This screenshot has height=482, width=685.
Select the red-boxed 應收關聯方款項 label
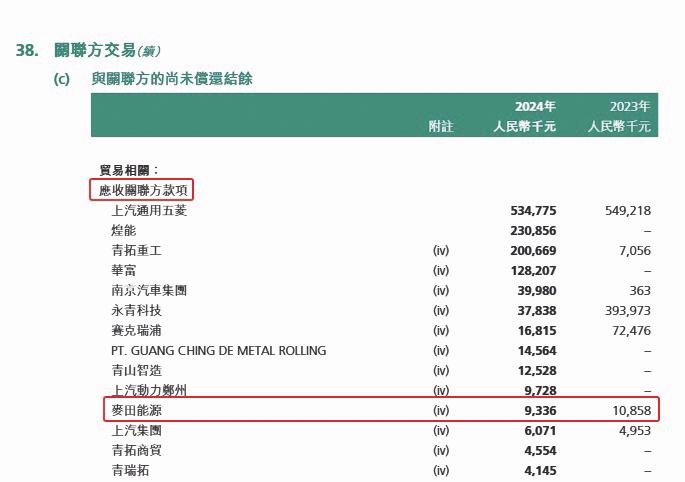point(142,190)
